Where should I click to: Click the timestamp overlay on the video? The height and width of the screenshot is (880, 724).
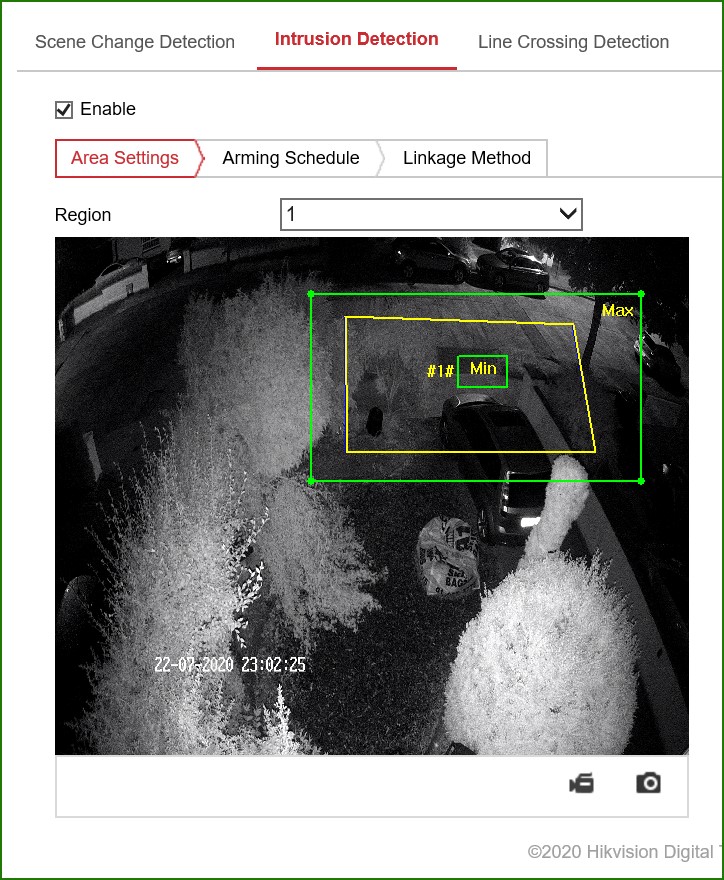pyautogui.click(x=230, y=665)
